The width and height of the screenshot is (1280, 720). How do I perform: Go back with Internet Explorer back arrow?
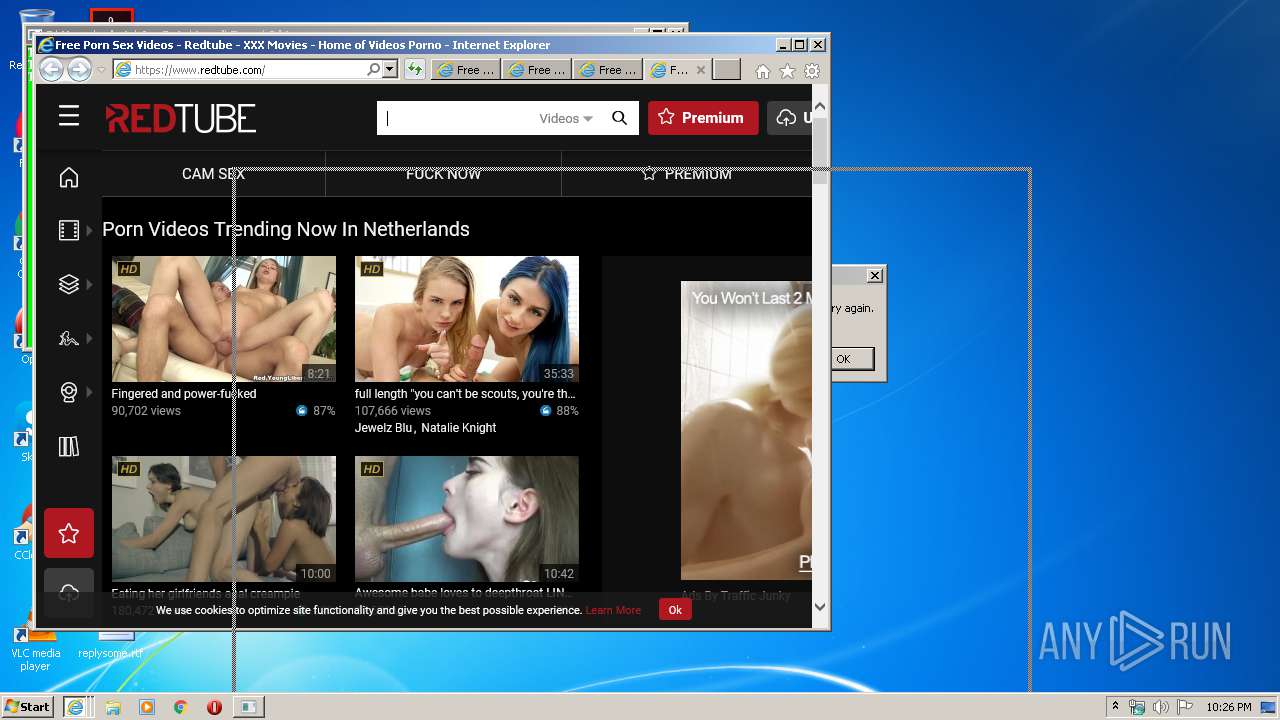(51, 69)
